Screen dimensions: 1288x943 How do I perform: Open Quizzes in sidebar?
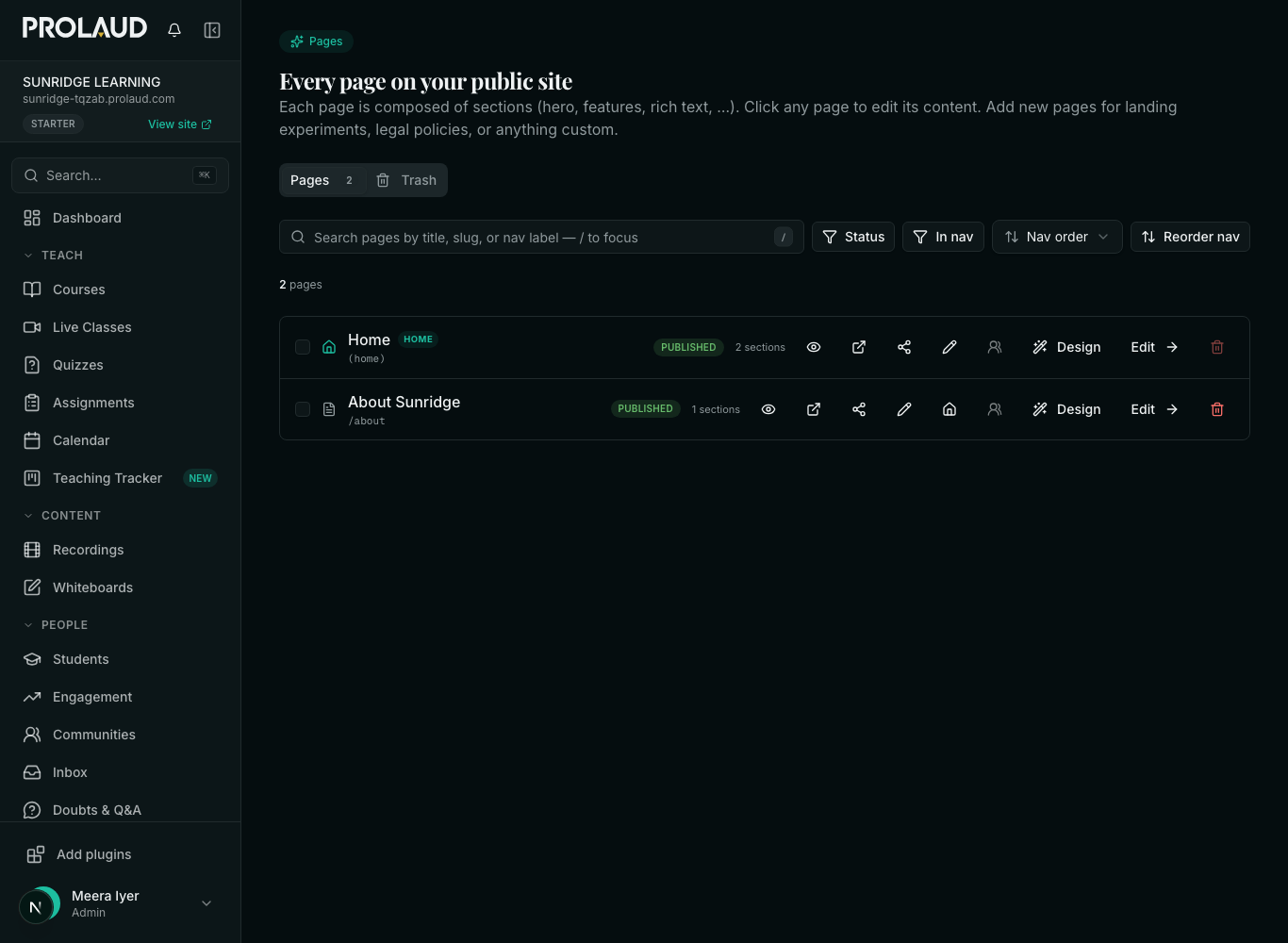(x=120, y=365)
